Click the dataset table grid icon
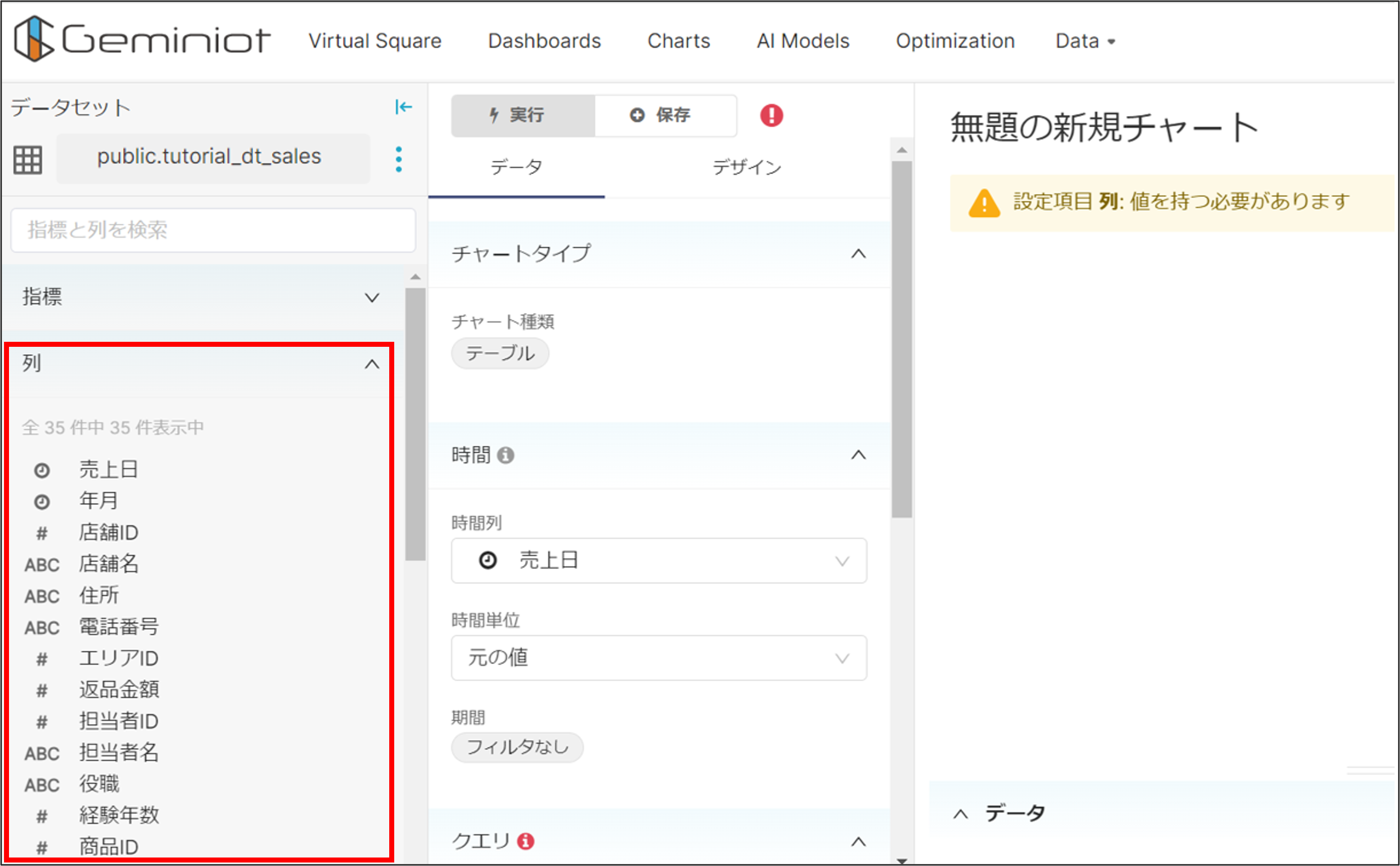 pyautogui.click(x=27, y=160)
